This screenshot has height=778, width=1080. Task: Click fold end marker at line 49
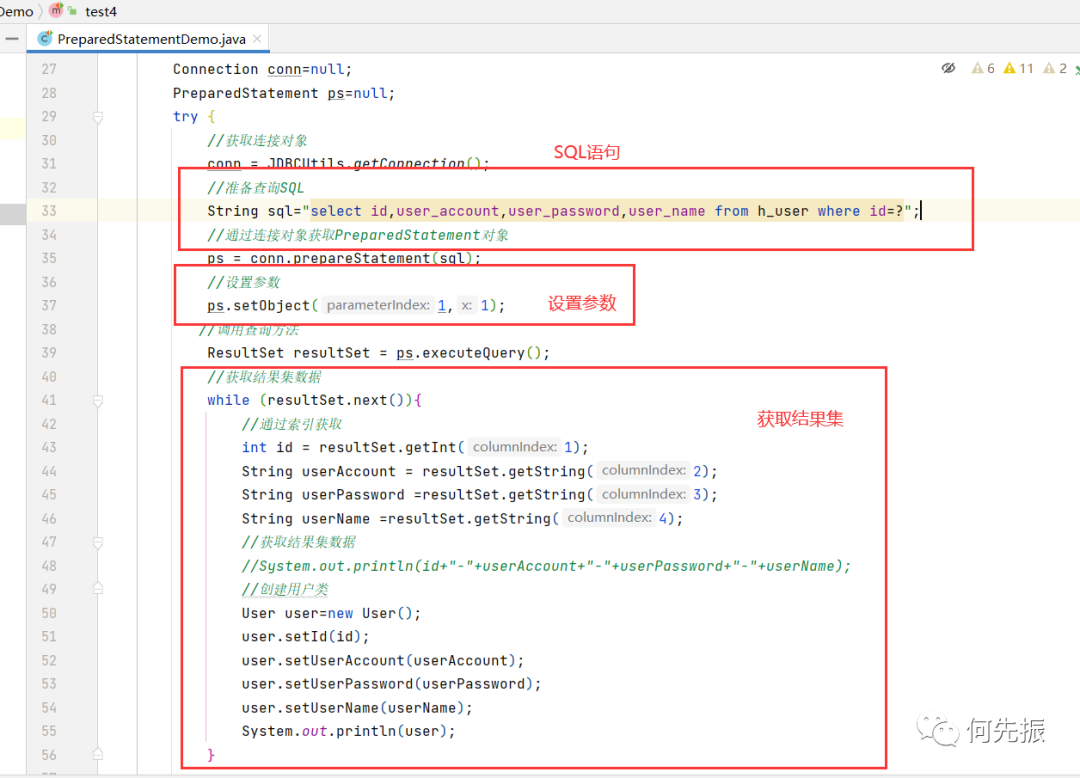[x=98, y=589]
